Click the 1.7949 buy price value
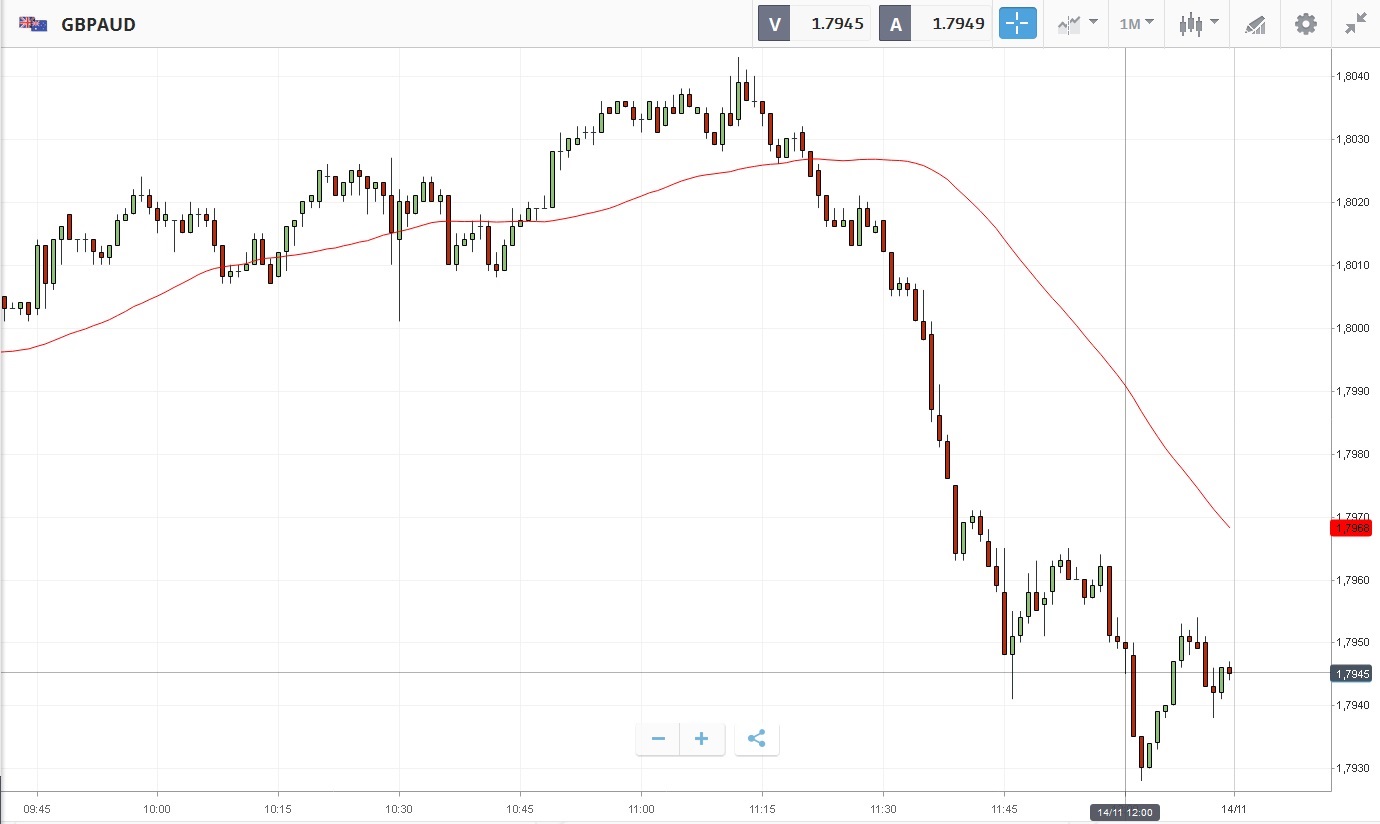The height and width of the screenshot is (824, 1380). (958, 23)
